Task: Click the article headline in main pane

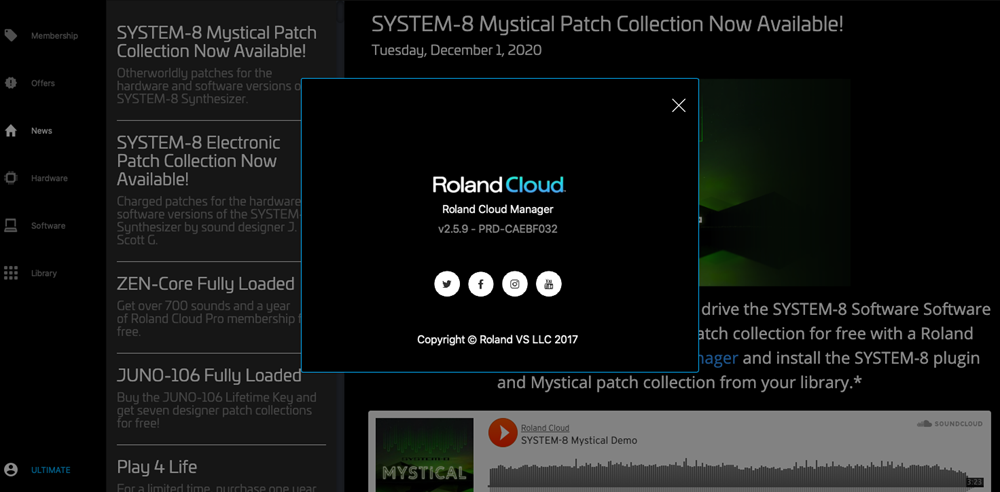Action: point(607,24)
